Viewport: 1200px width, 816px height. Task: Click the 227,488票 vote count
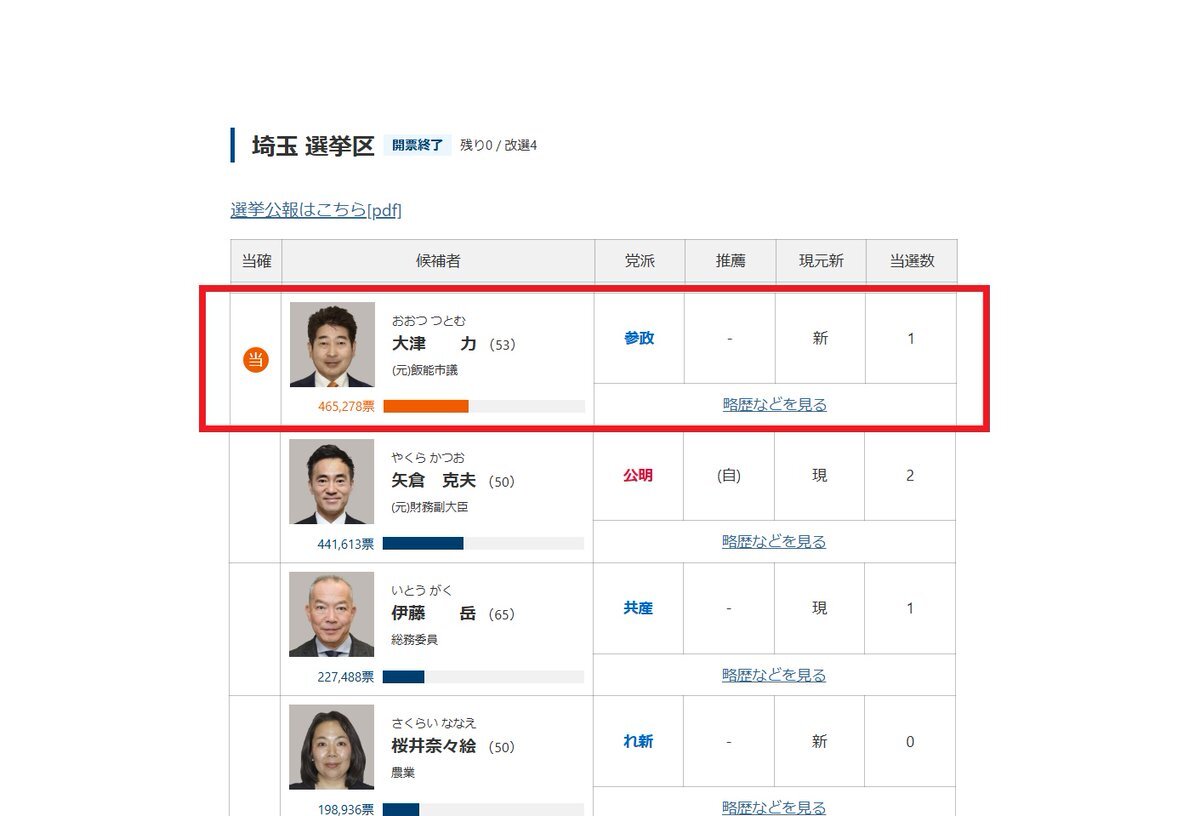click(x=346, y=677)
